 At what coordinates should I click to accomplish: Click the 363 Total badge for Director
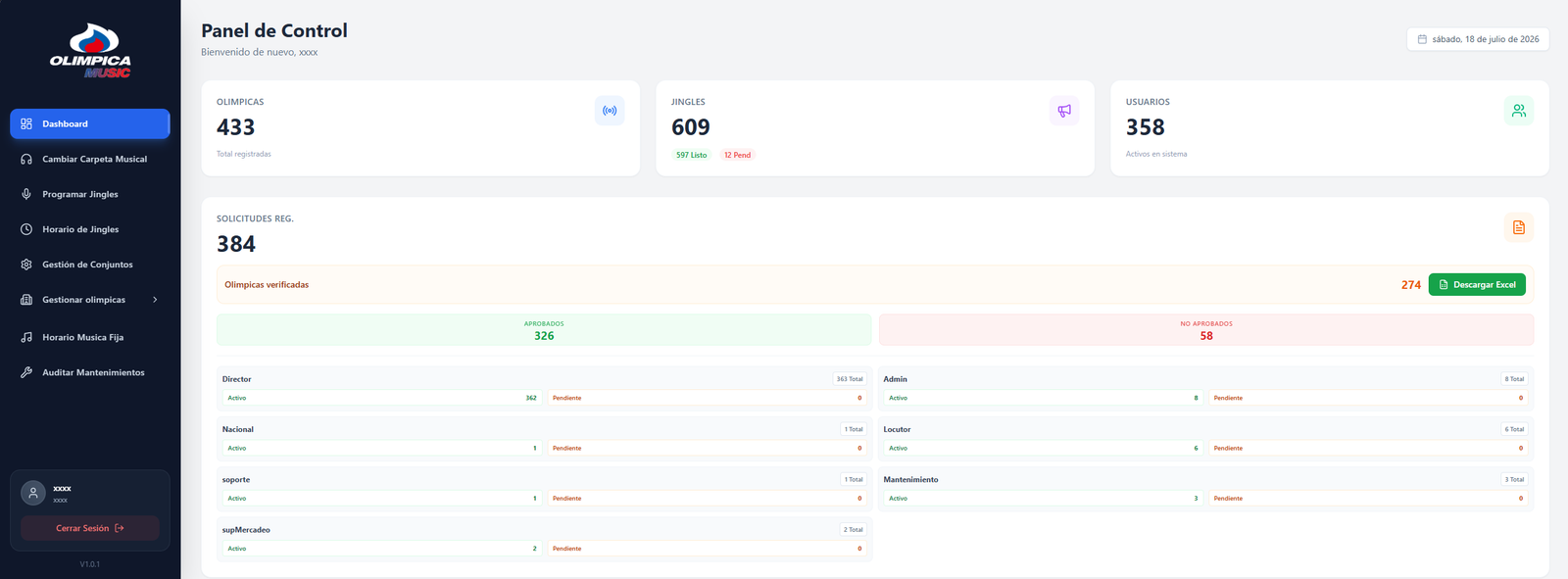pyautogui.click(x=850, y=379)
